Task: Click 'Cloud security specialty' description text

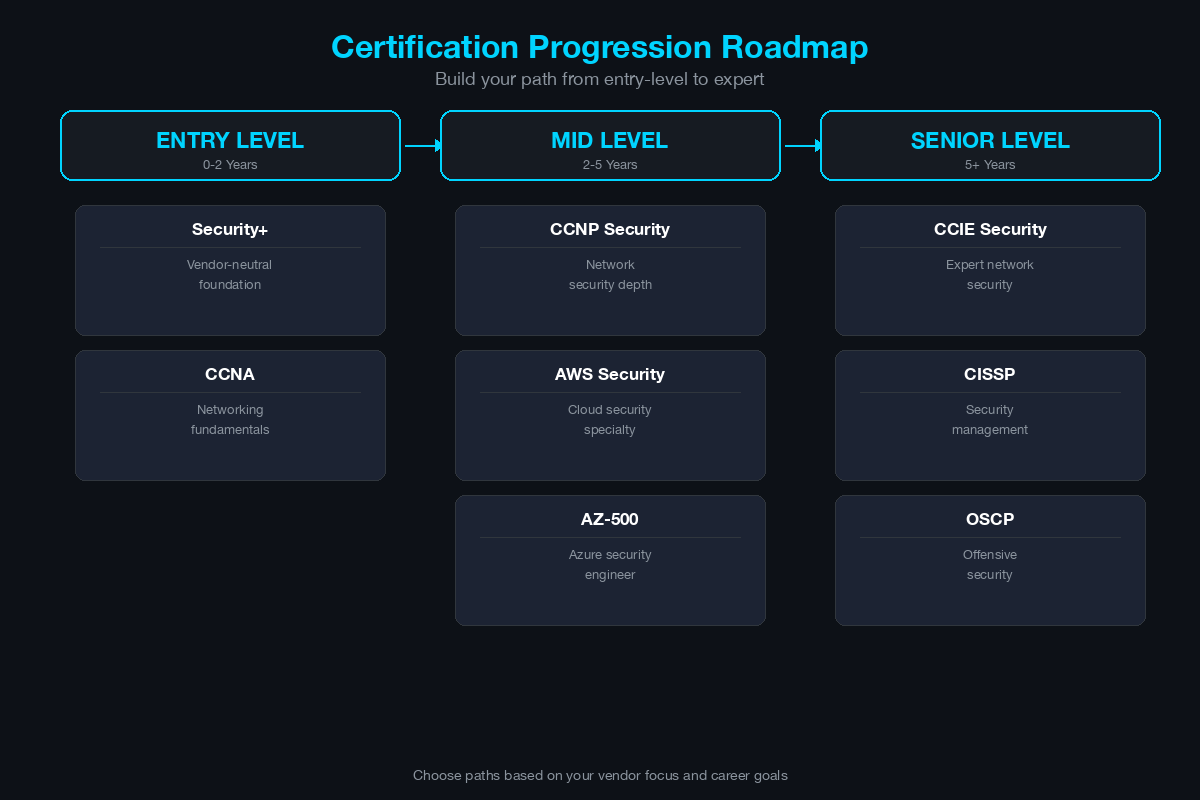Action: click(x=610, y=420)
